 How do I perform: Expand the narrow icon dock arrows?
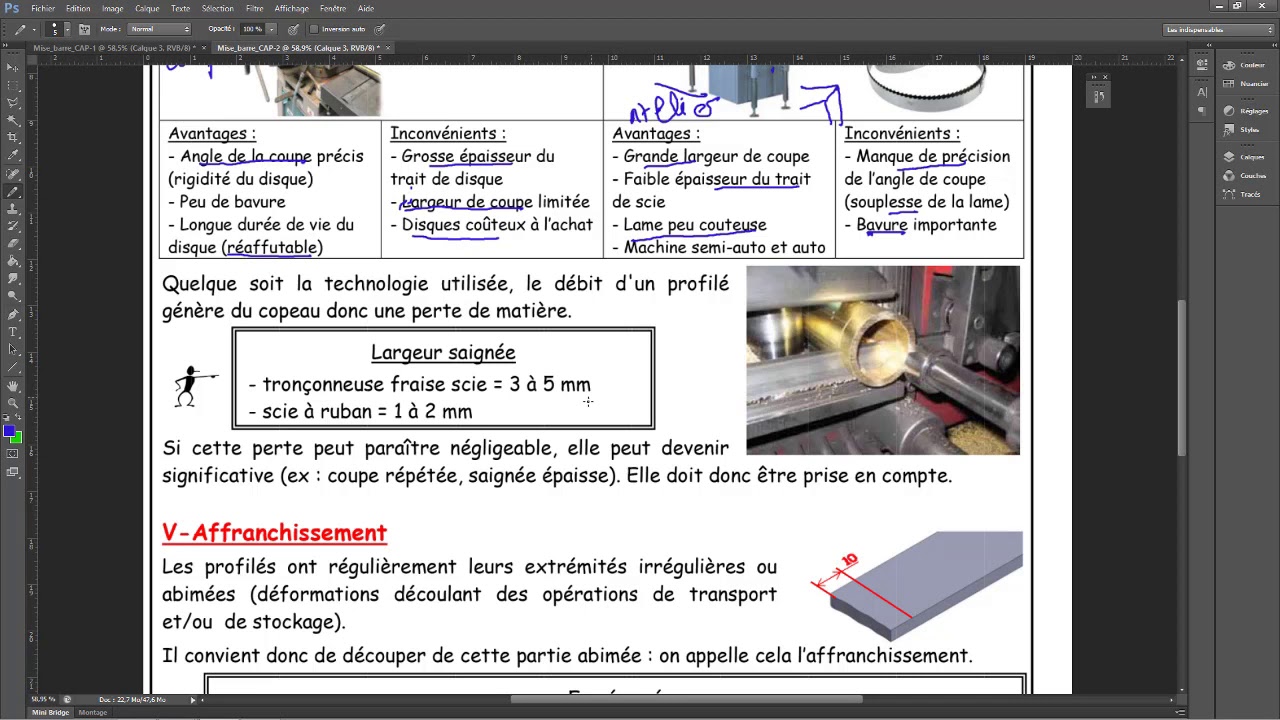pos(1209,45)
